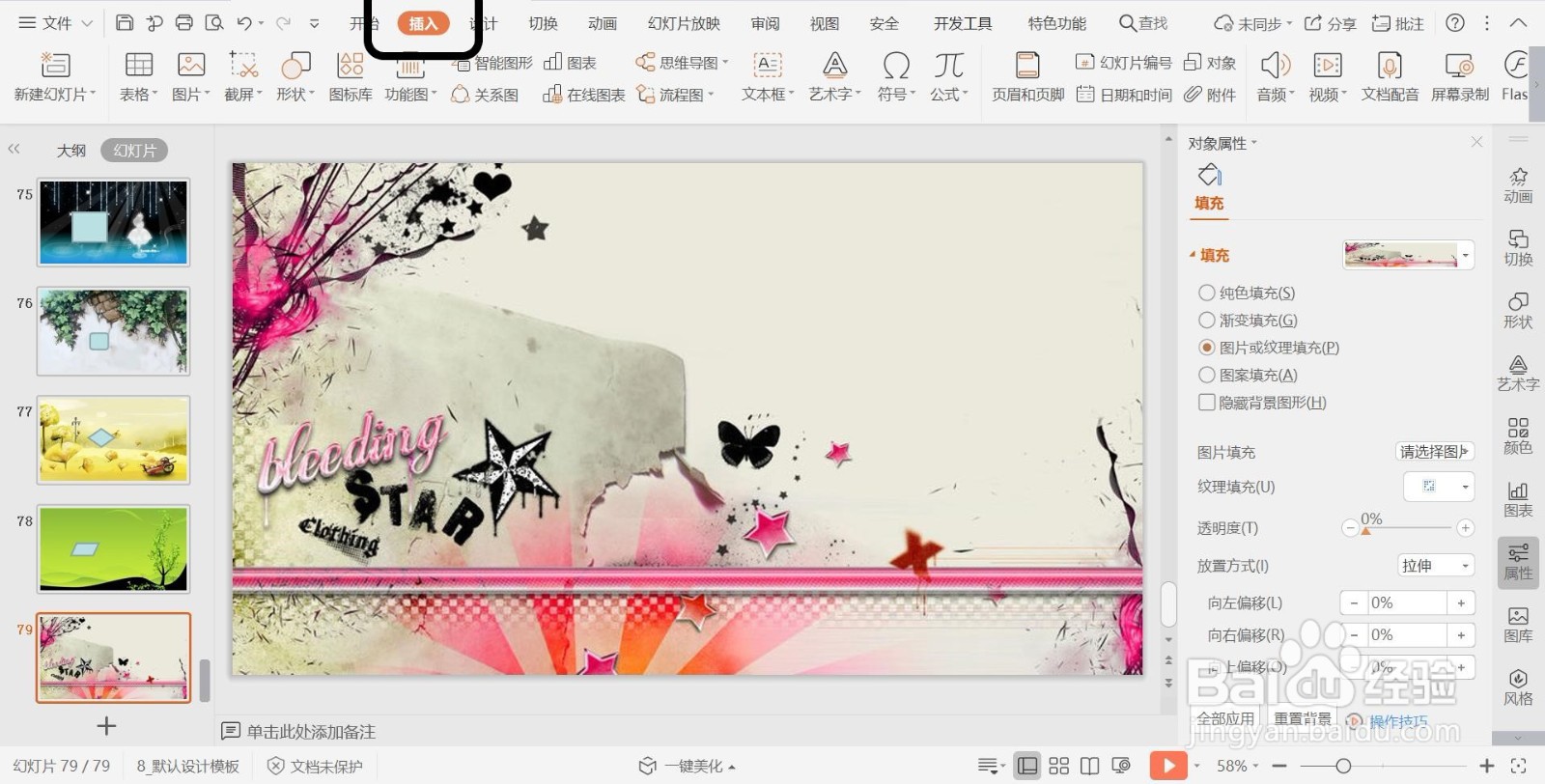
Task: Select 渐变填充 gradient fill radio
Action: 1206,320
